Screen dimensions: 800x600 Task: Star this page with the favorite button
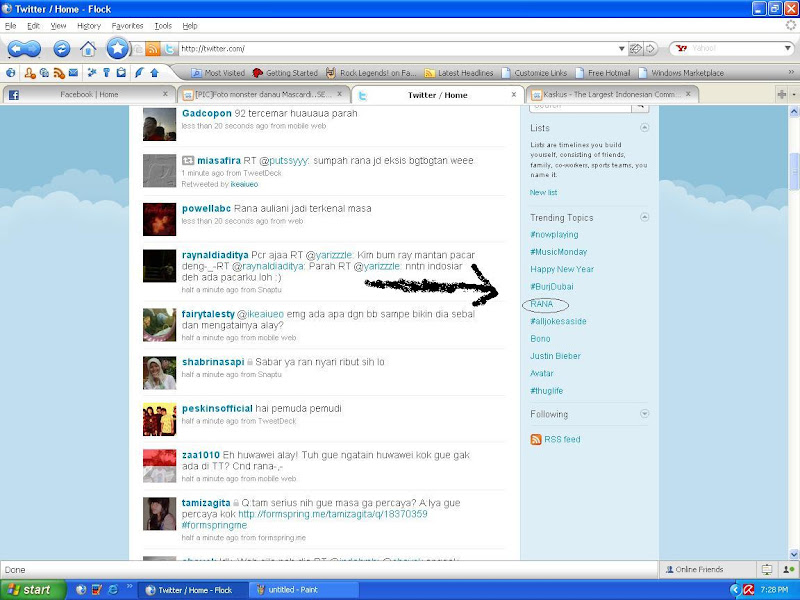pos(117,49)
